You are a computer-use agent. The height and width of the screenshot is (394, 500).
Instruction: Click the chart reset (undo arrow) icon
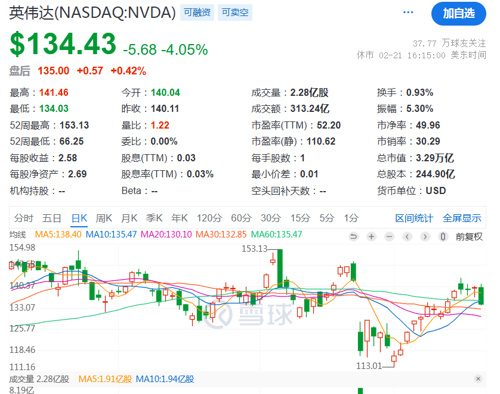coord(353,237)
